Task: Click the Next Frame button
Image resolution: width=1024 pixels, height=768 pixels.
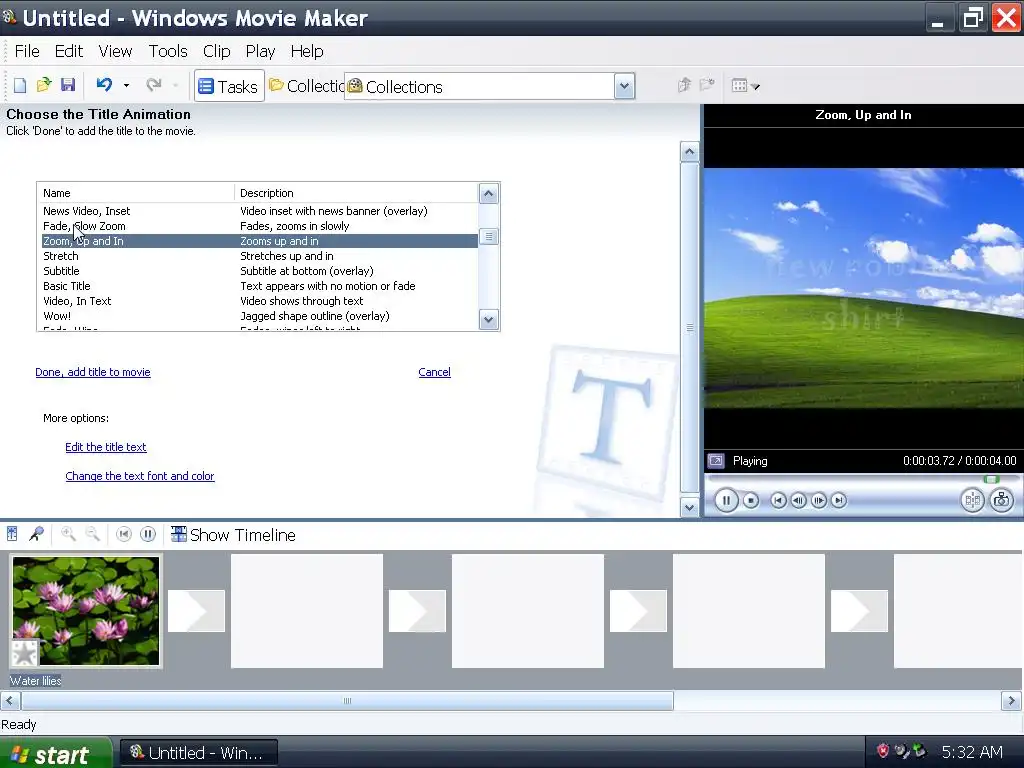Action: click(x=818, y=501)
